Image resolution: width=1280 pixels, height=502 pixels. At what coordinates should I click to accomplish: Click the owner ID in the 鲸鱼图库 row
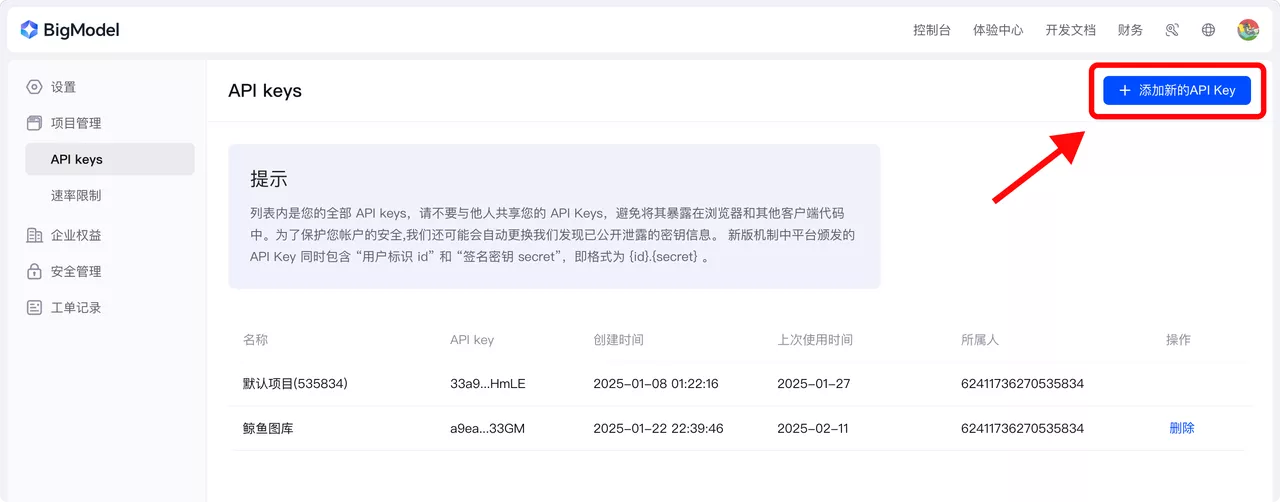[1022, 428]
